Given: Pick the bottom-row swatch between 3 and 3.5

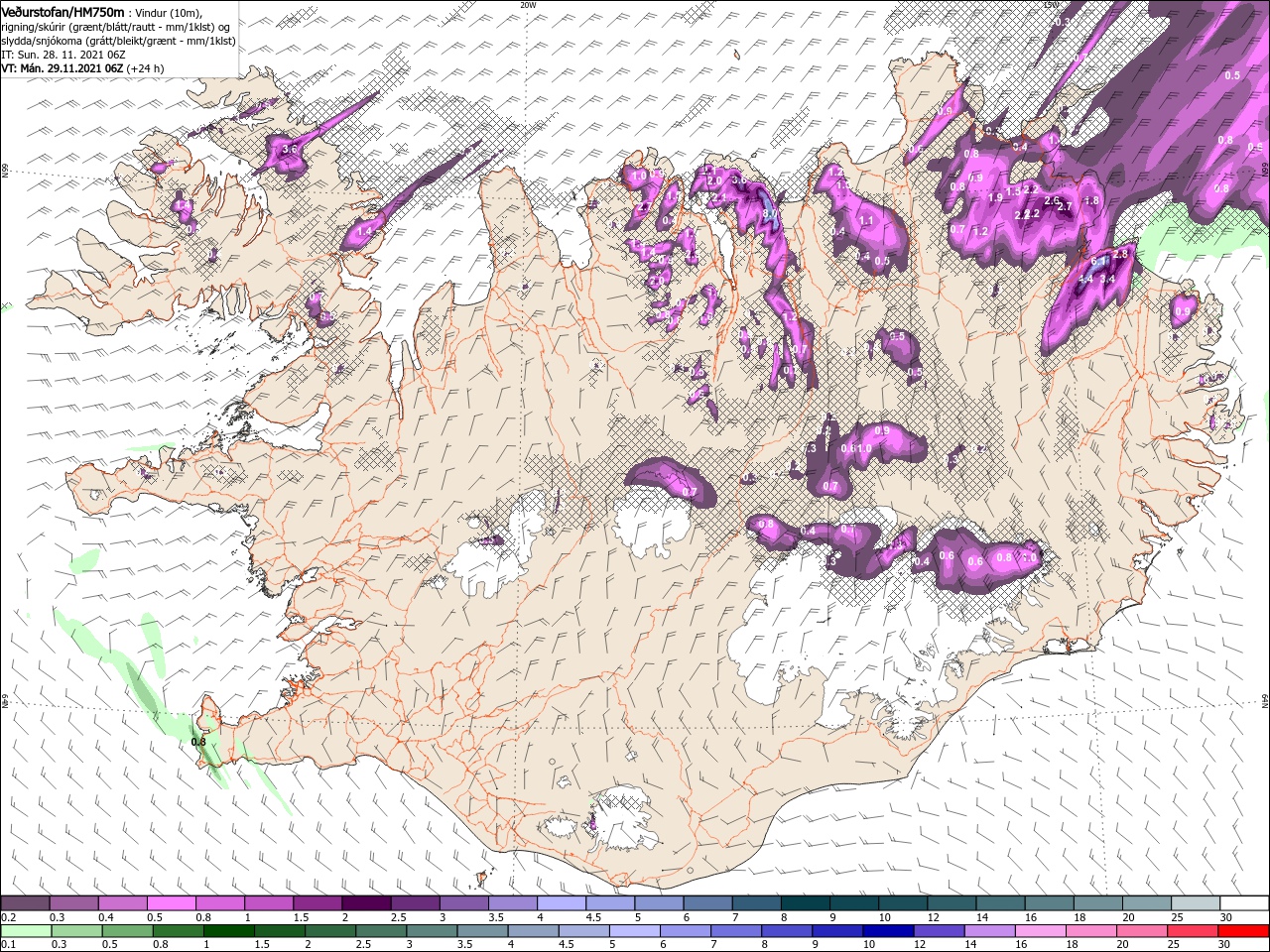Looking at the screenshot, I should [x=431, y=931].
